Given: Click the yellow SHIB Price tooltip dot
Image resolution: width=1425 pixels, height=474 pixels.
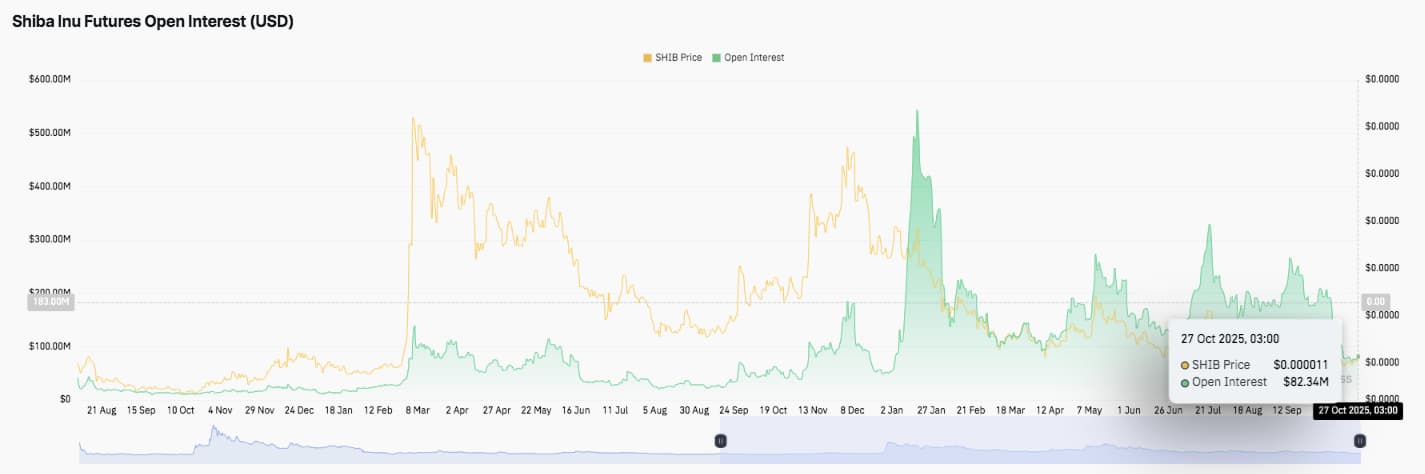Looking at the screenshot, I should pyautogui.click(x=1185, y=365).
